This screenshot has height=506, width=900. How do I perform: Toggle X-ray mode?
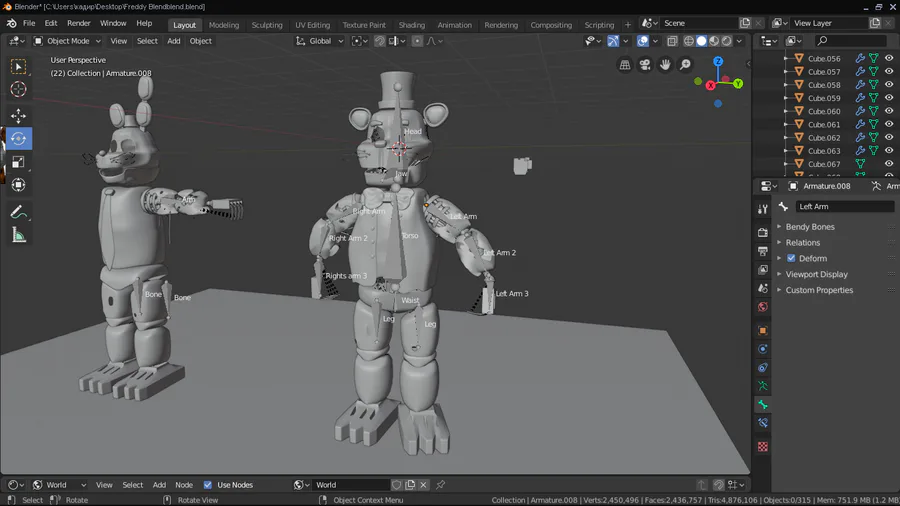[672, 41]
